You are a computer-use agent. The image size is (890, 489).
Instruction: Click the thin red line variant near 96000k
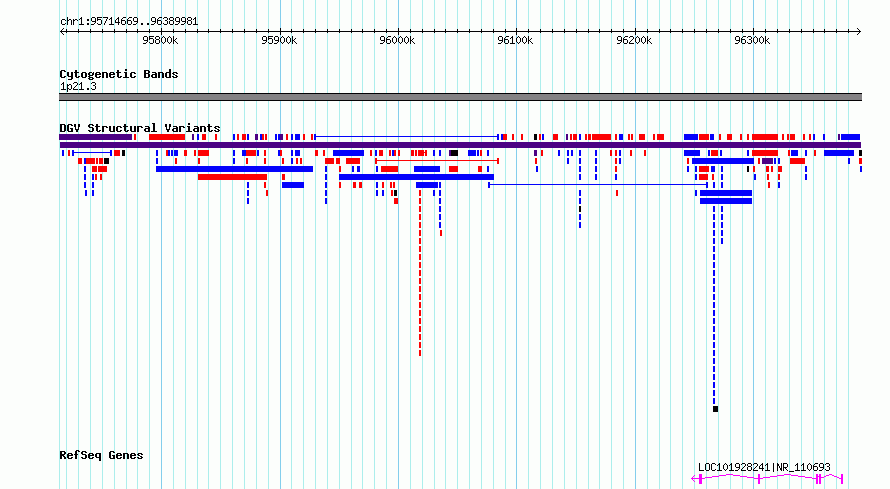coord(437,161)
